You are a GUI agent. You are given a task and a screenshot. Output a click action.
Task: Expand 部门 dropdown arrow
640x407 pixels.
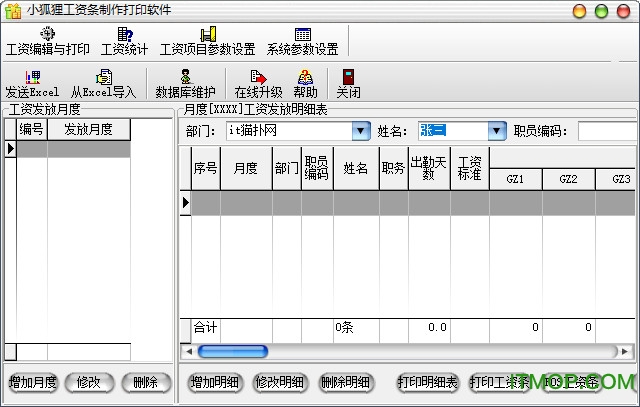pos(361,131)
